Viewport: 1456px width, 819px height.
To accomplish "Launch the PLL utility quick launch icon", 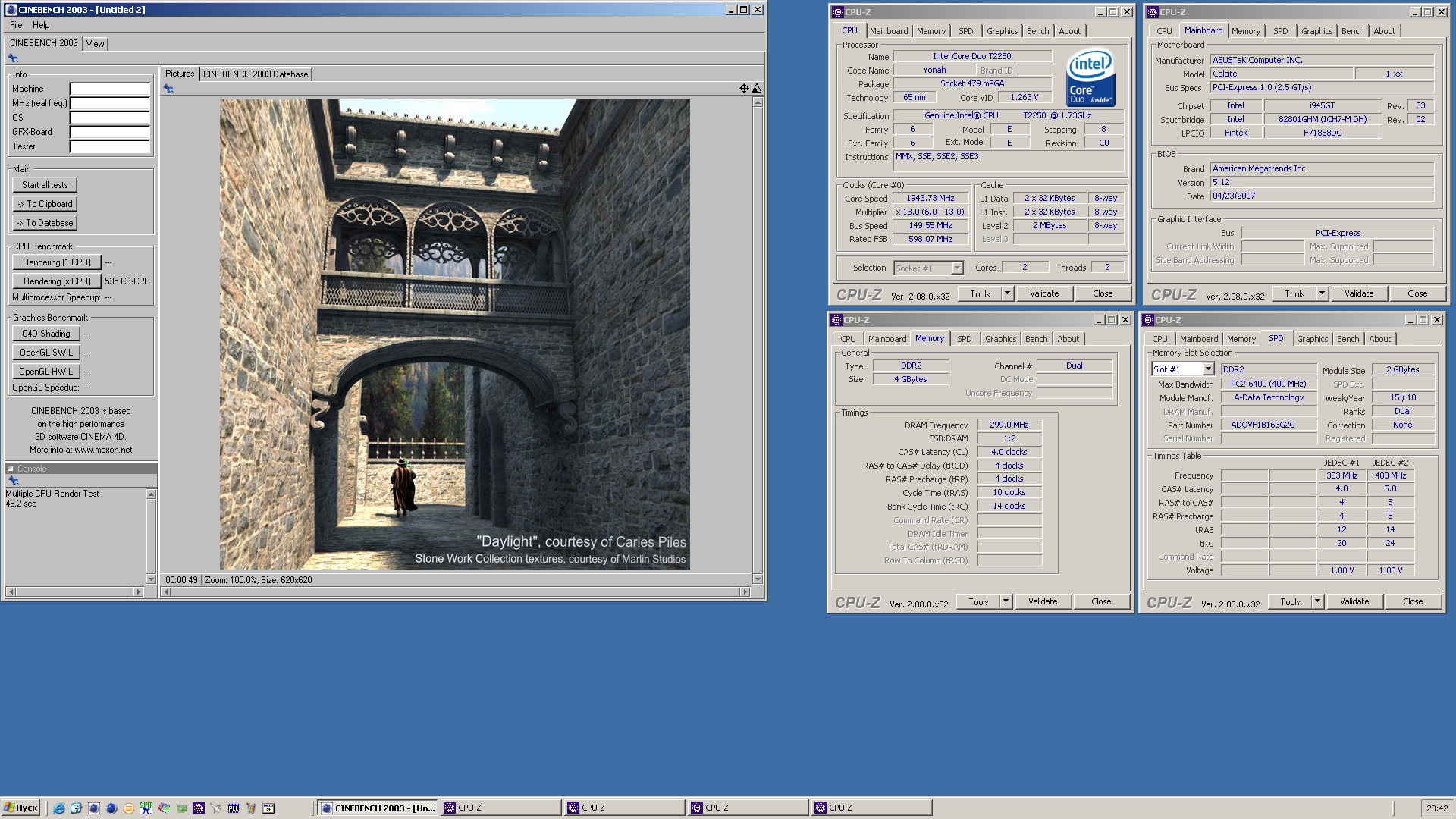I will [234, 808].
